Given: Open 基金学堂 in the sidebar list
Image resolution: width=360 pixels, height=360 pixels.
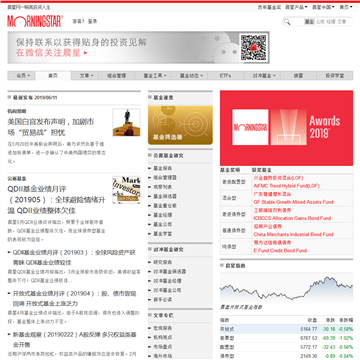Looking at the screenshot, I should (x=163, y=234).
